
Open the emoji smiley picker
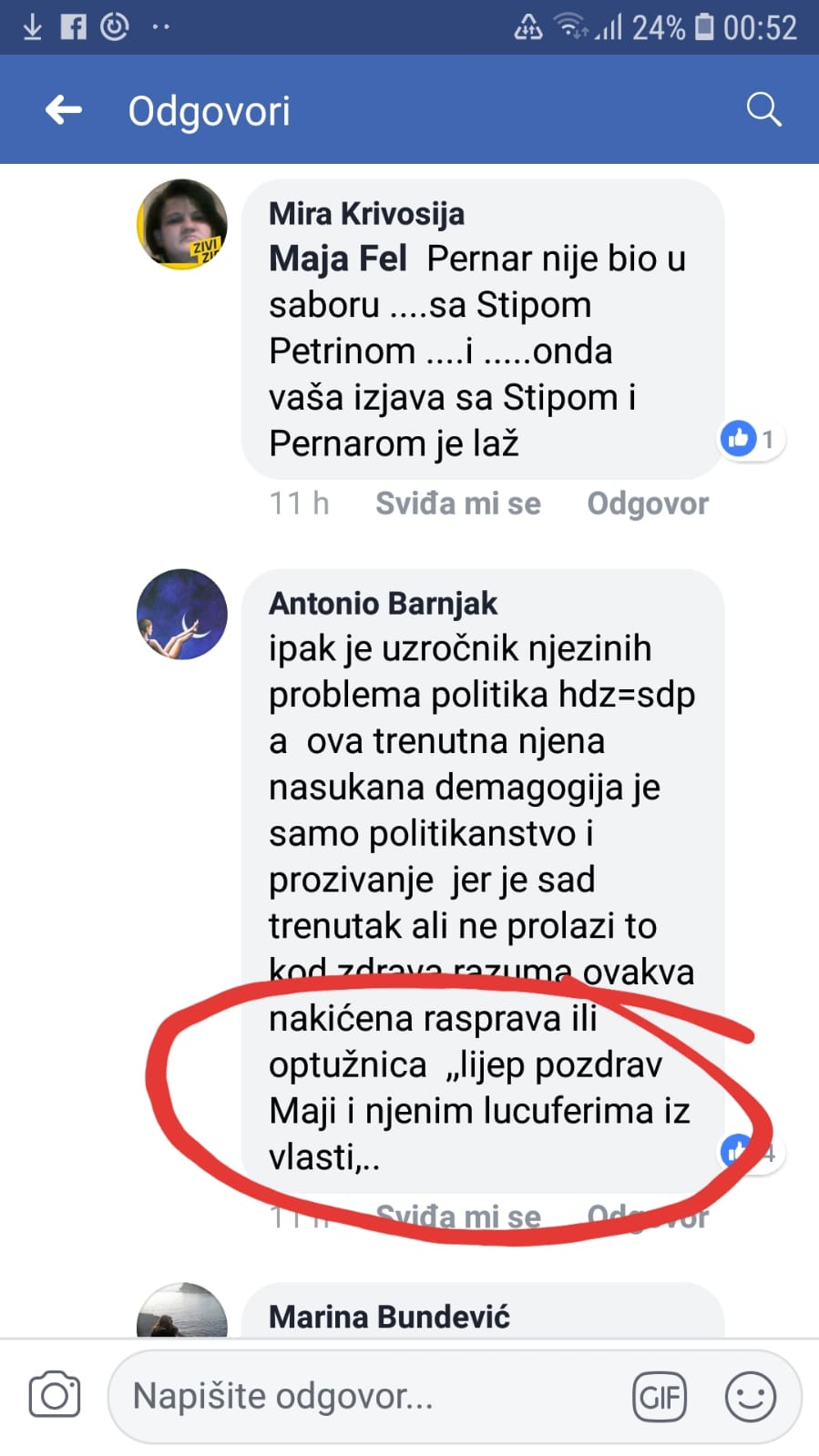(x=751, y=1397)
